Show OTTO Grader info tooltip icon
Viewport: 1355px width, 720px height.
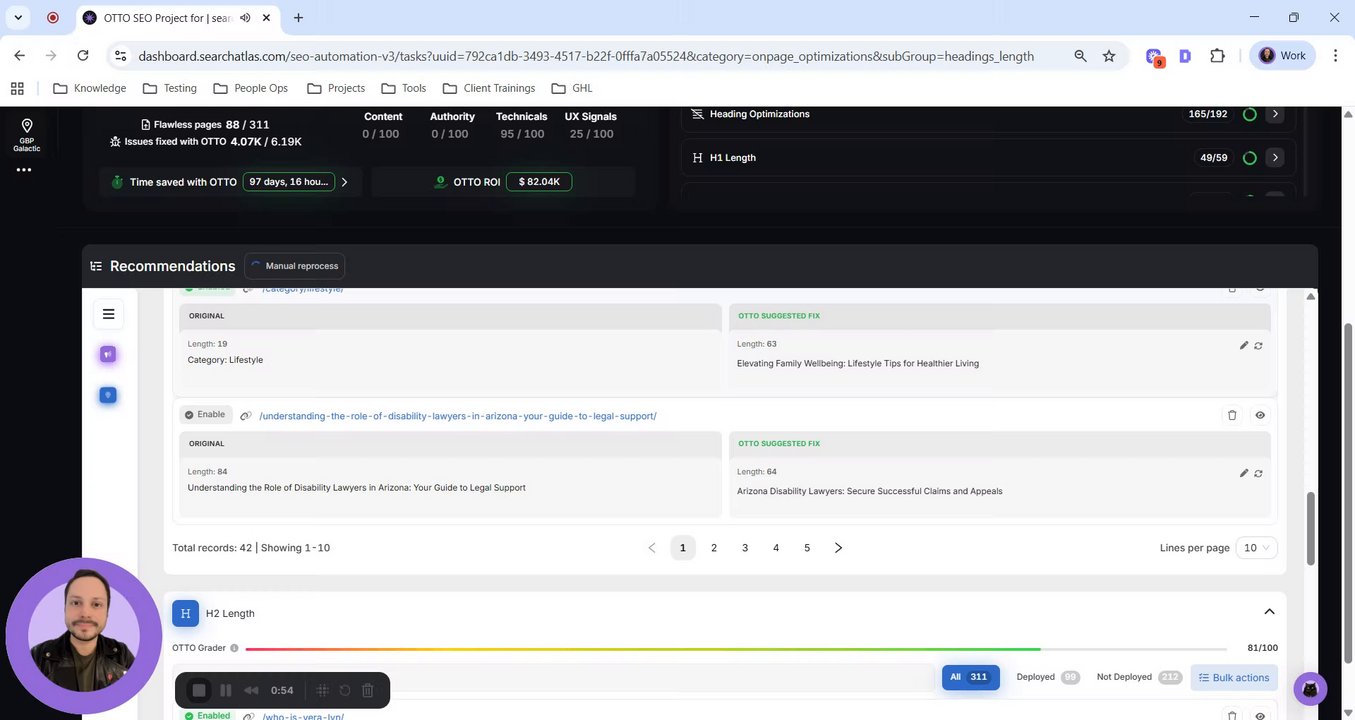click(x=234, y=648)
